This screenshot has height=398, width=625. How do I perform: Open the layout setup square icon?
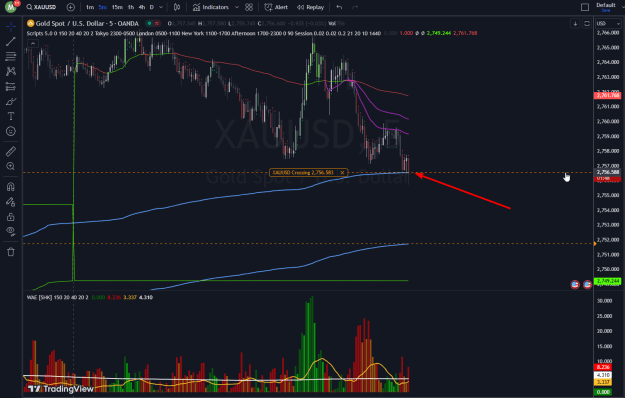(585, 7)
